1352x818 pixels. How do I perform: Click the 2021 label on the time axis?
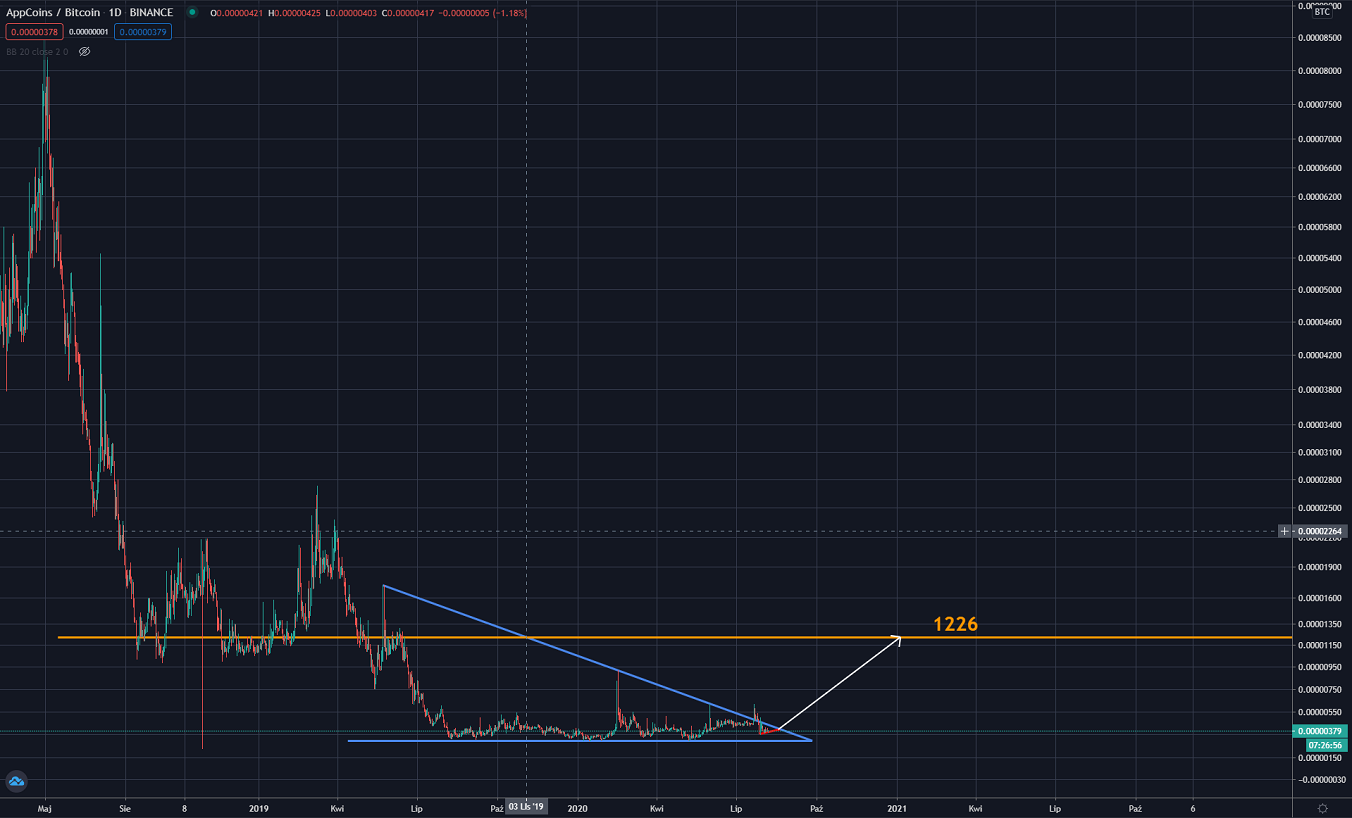coord(897,807)
